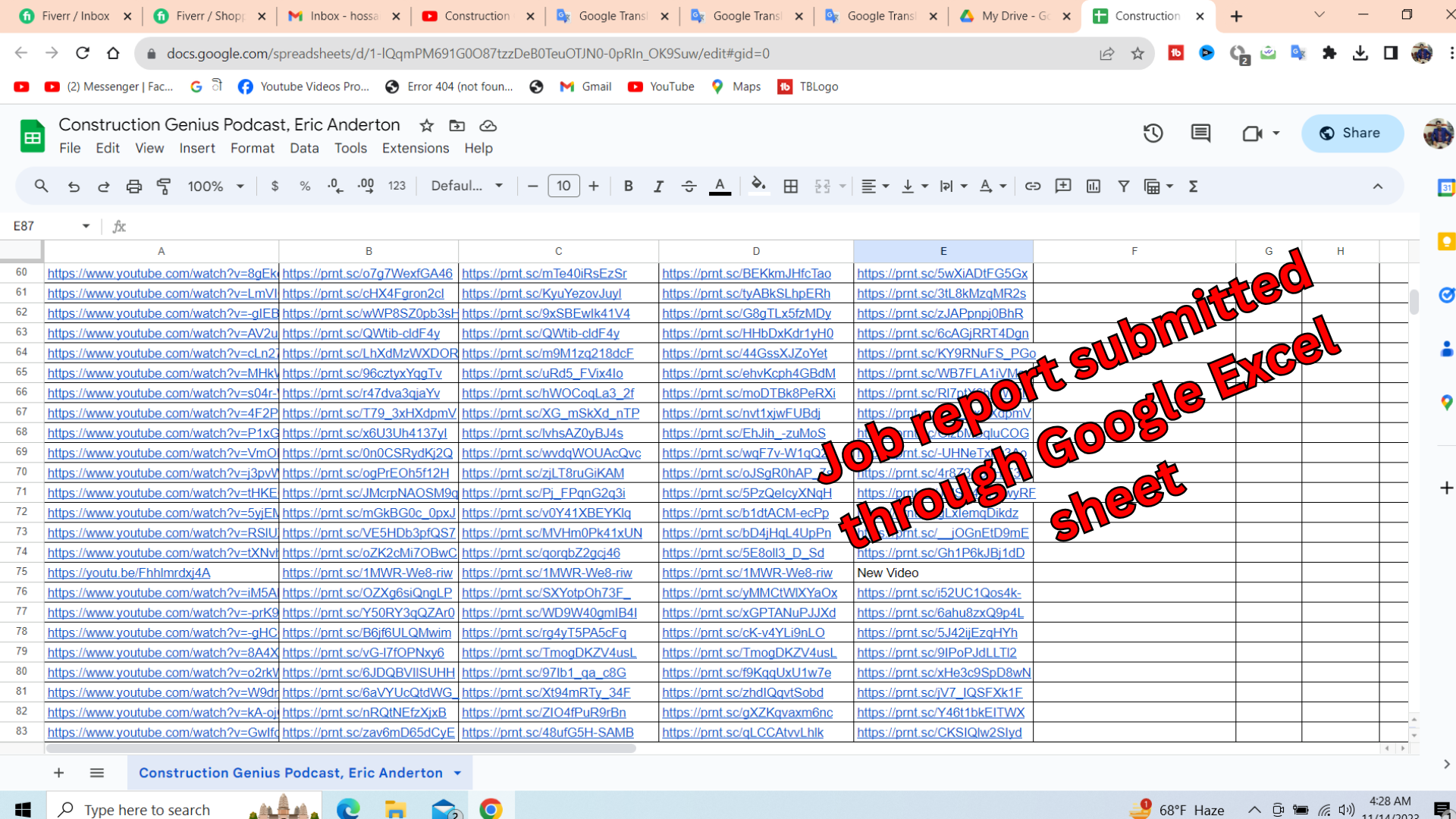
Task: Open the functions sigma menu
Action: click(1193, 186)
